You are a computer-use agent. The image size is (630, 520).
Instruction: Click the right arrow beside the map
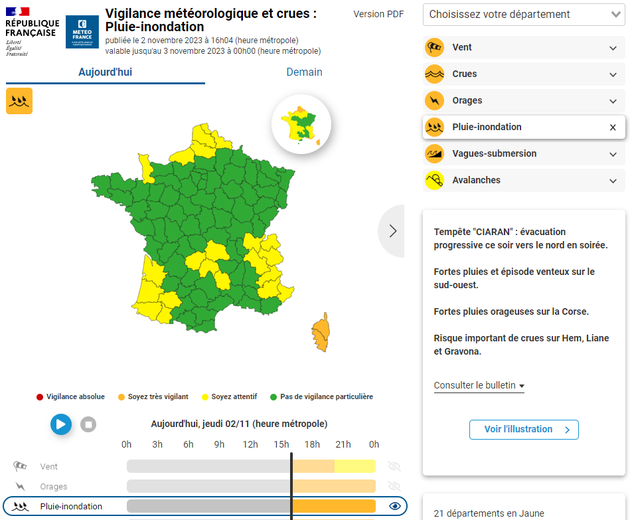coord(392,231)
